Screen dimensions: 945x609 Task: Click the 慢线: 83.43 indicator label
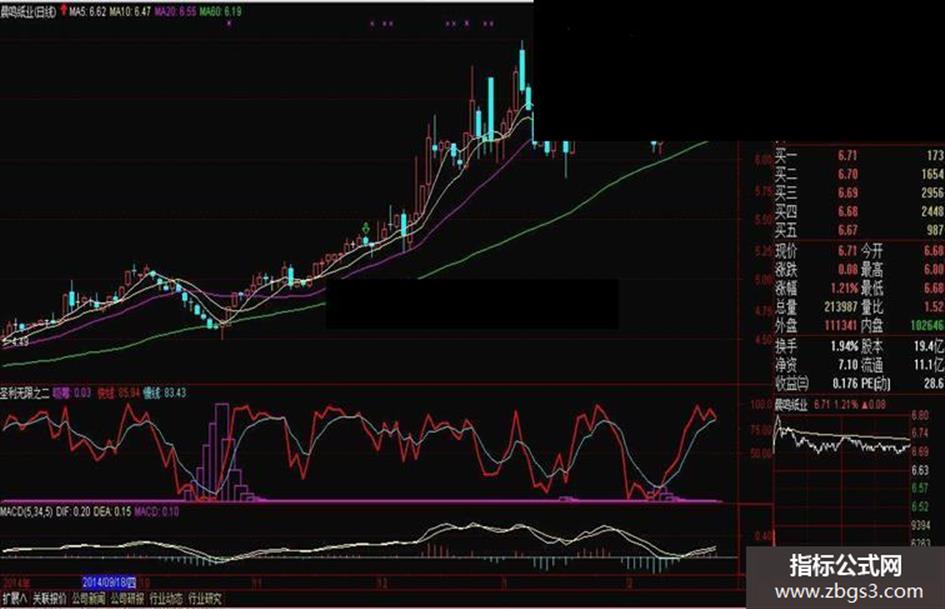click(165, 393)
